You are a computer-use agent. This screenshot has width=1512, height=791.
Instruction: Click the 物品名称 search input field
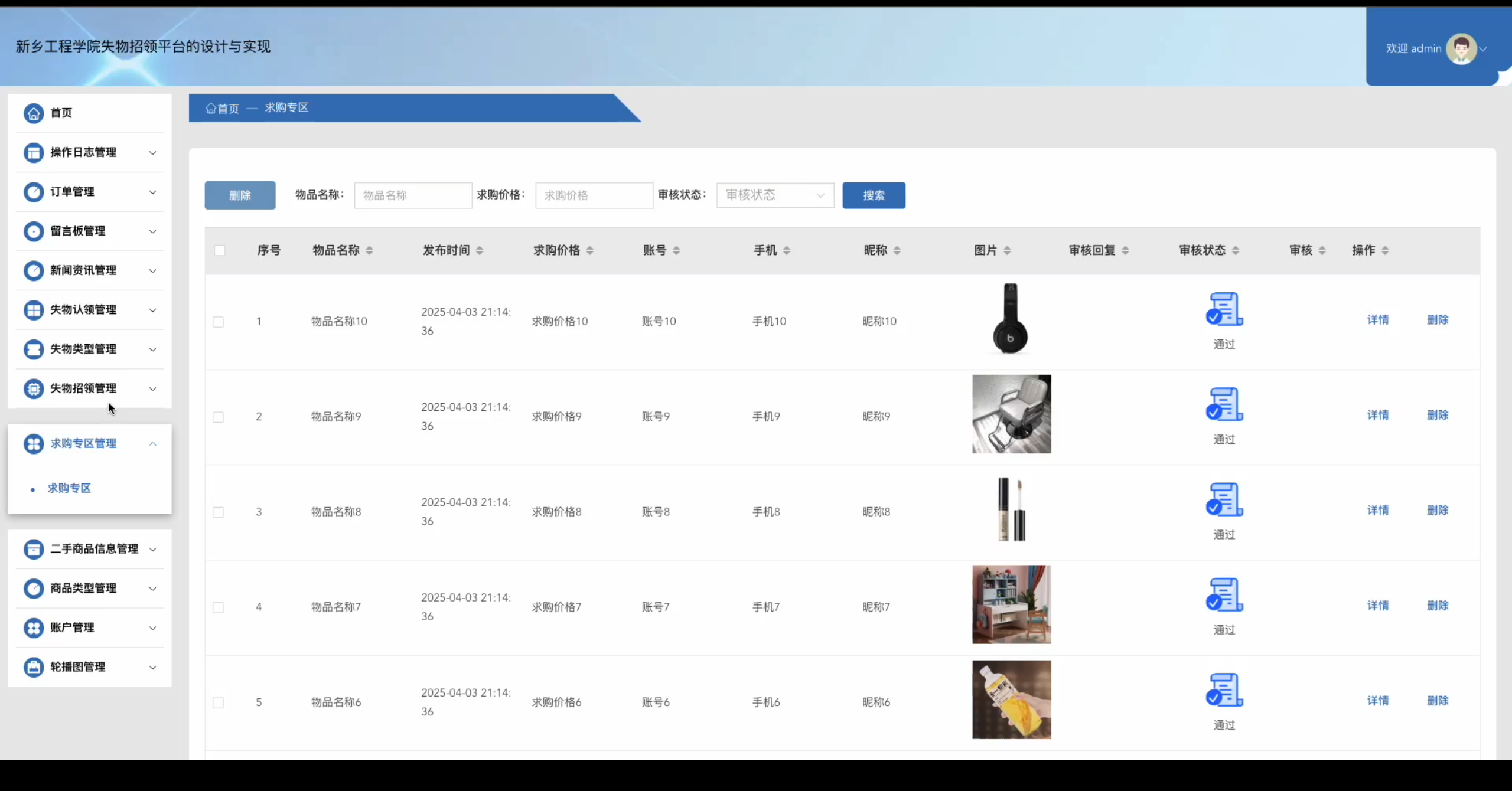413,195
